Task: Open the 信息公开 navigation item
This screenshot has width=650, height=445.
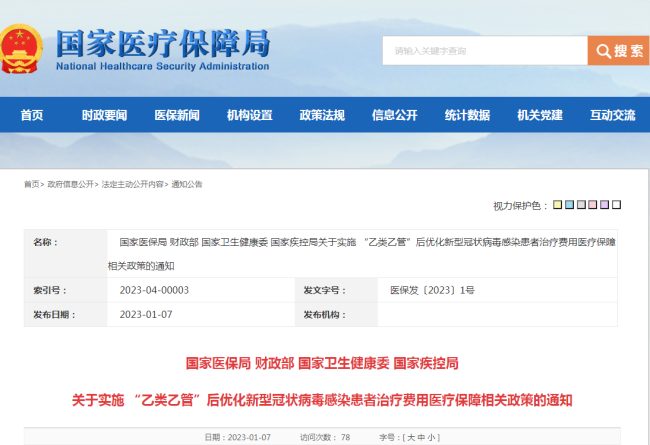Action: pyautogui.click(x=395, y=115)
